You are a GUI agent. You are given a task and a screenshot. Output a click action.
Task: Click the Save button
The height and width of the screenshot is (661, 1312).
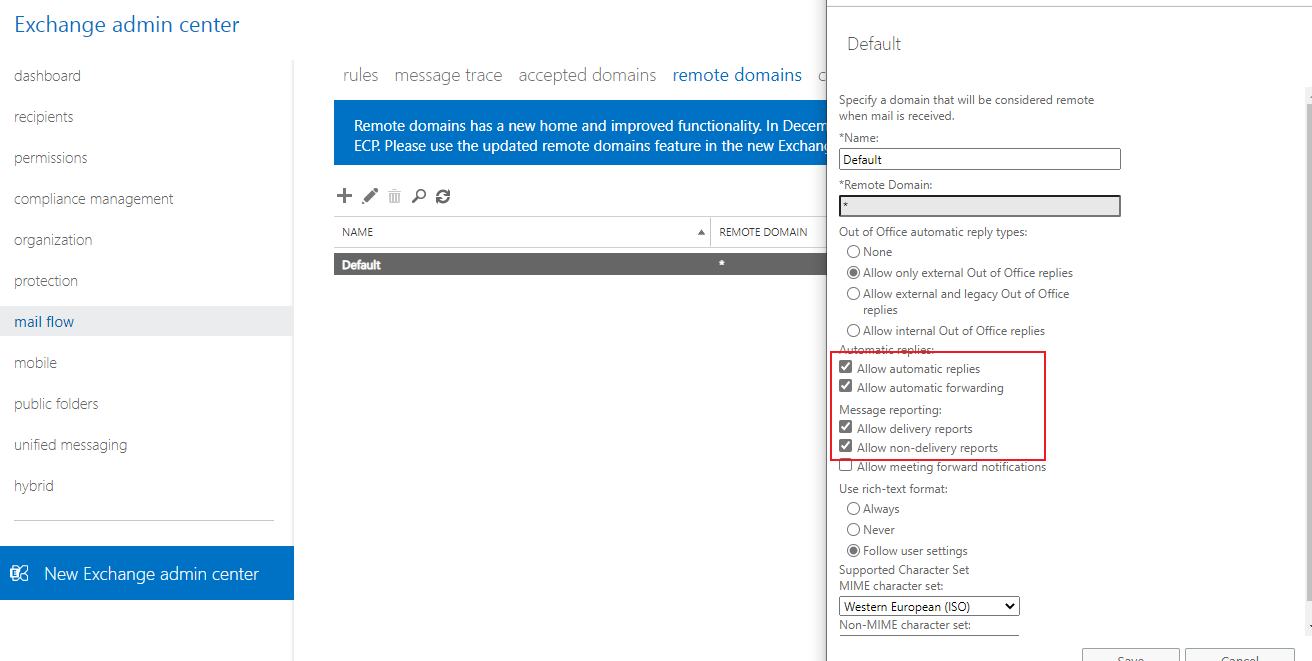pos(1130,655)
